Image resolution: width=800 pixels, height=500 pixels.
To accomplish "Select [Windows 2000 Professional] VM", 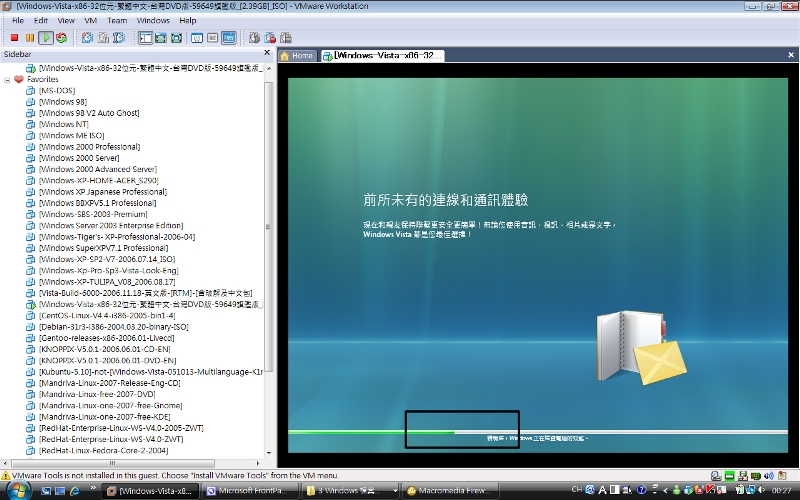I will point(89,146).
